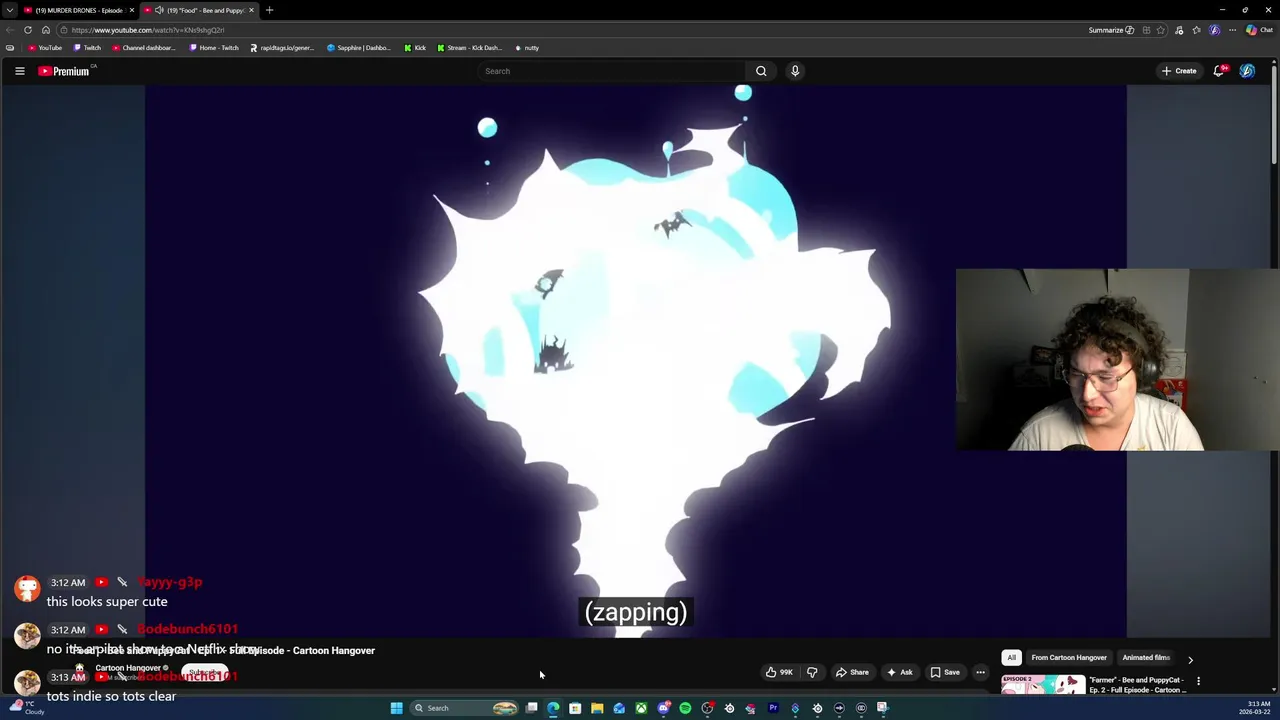
Task: Share the video
Action: pyautogui.click(x=852, y=672)
